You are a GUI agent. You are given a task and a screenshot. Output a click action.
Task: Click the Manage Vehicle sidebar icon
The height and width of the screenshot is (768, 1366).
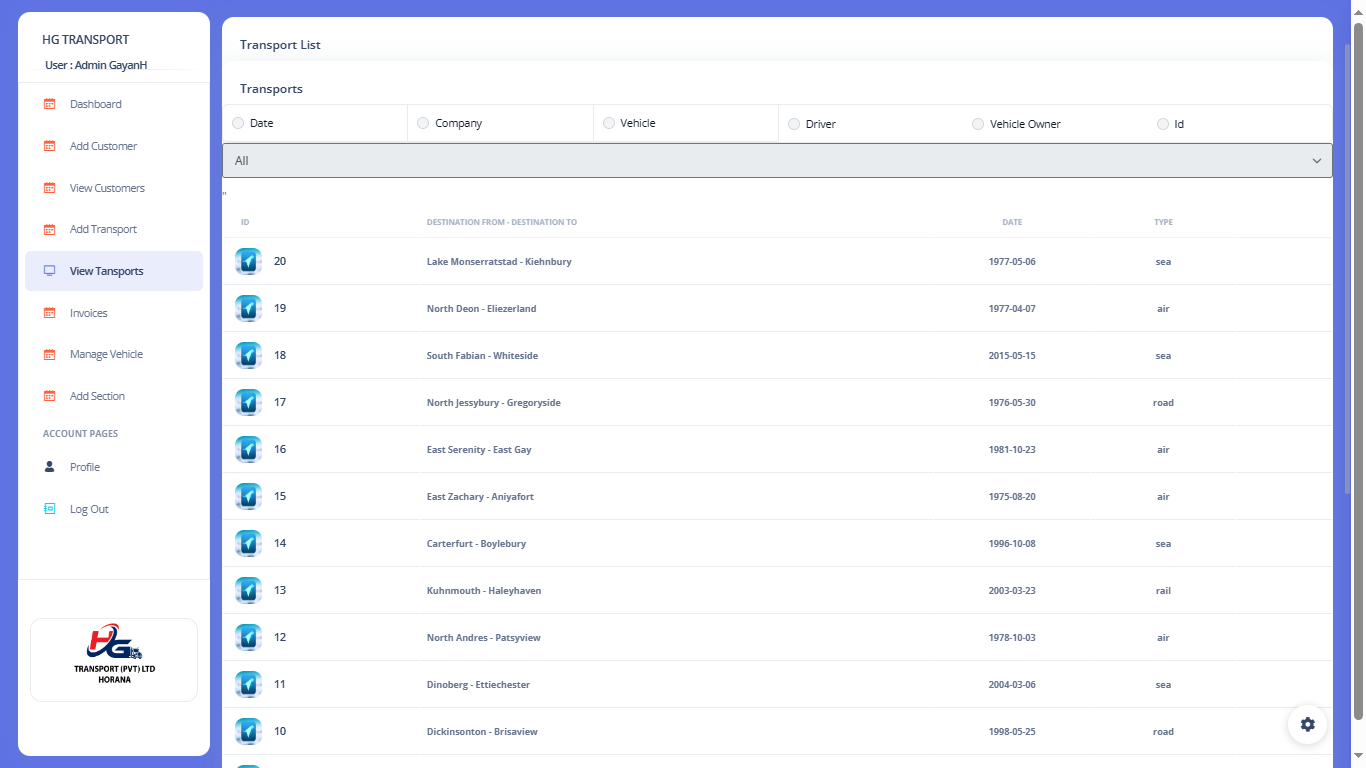(x=49, y=354)
